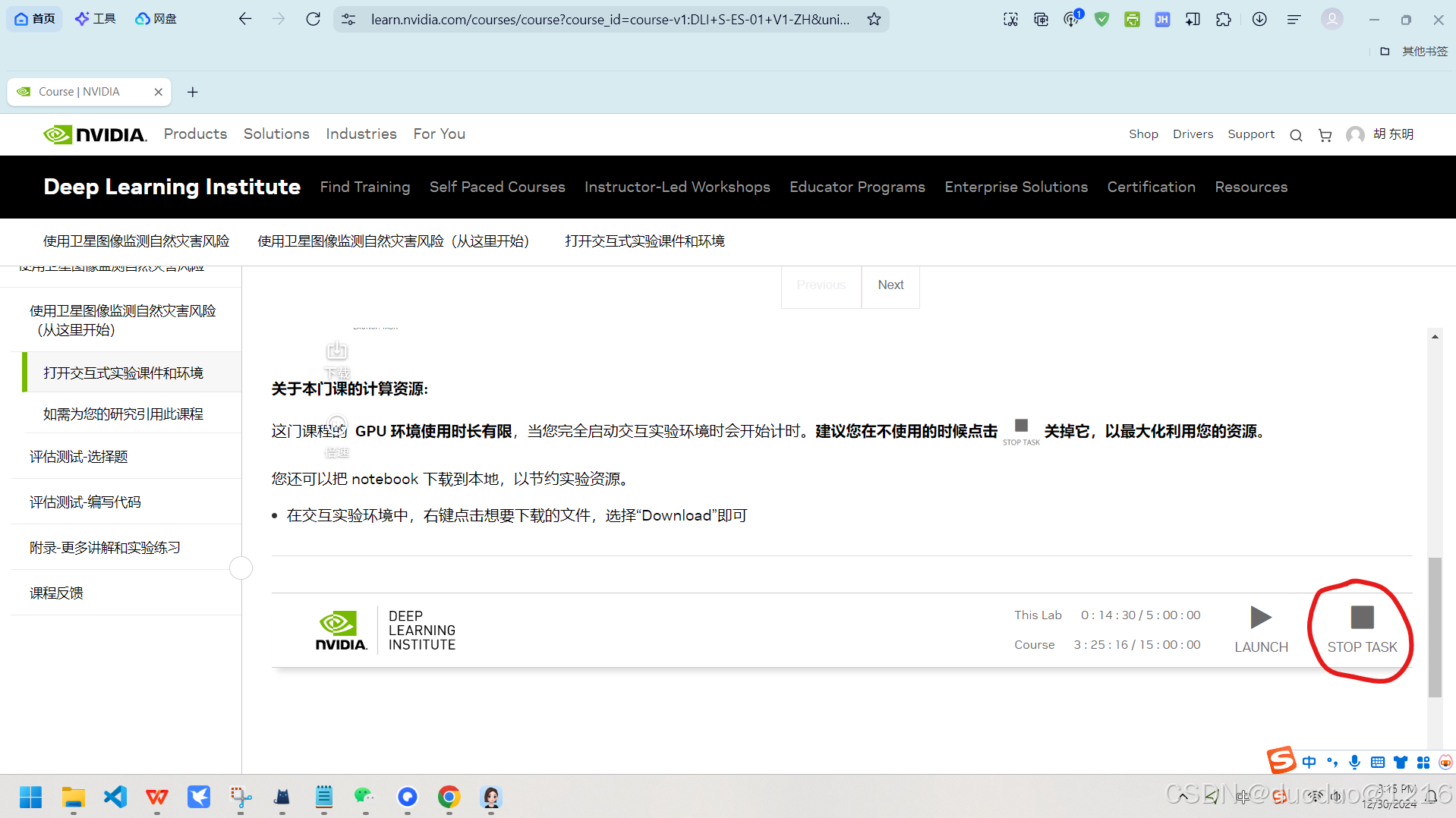Select sidebar item 评估测试-编写代码
Image resolution: width=1456 pixels, height=818 pixels.
(x=85, y=502)
